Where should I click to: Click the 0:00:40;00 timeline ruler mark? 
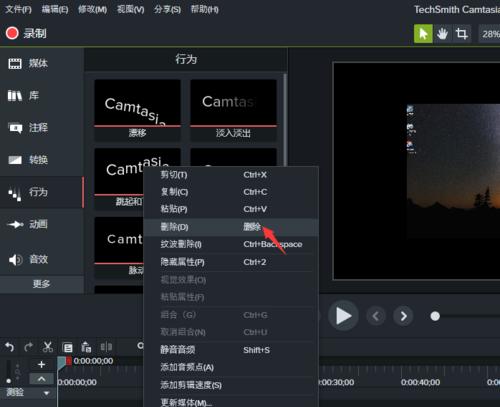(x=420, y=382)
